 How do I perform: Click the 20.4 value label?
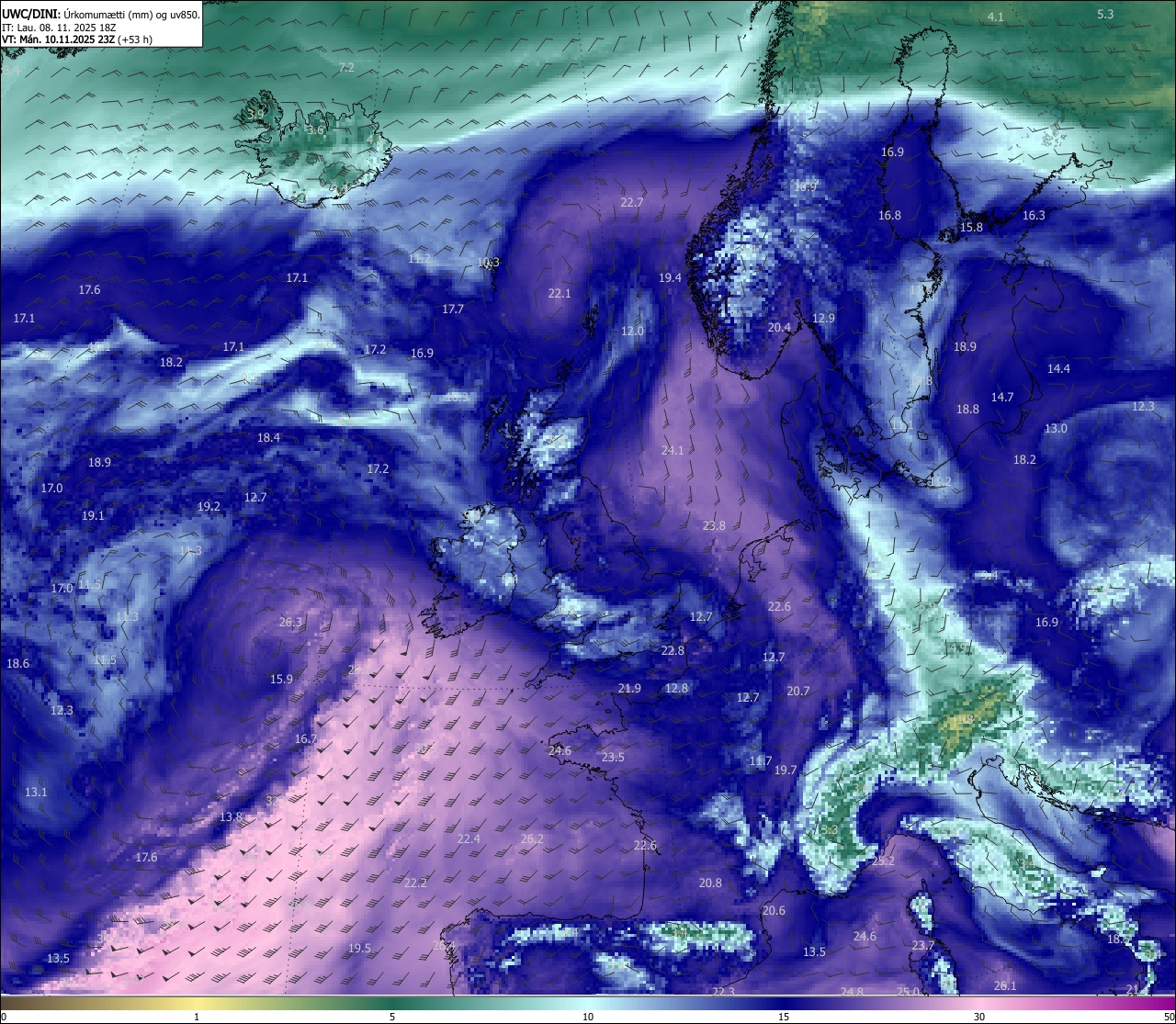(779, 327)
